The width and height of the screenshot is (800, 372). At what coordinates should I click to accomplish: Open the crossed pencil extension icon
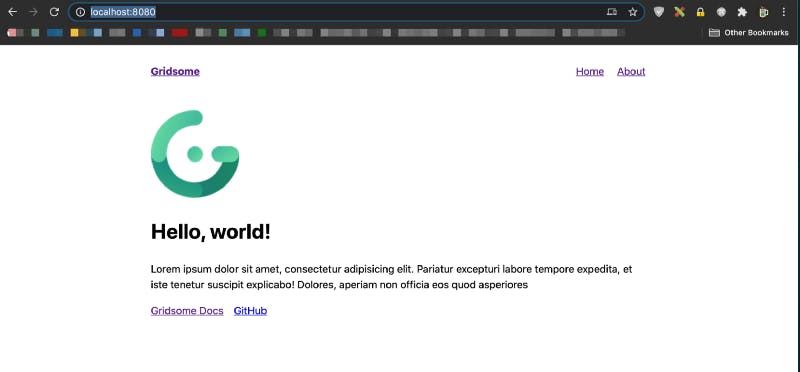coord(679,12)
